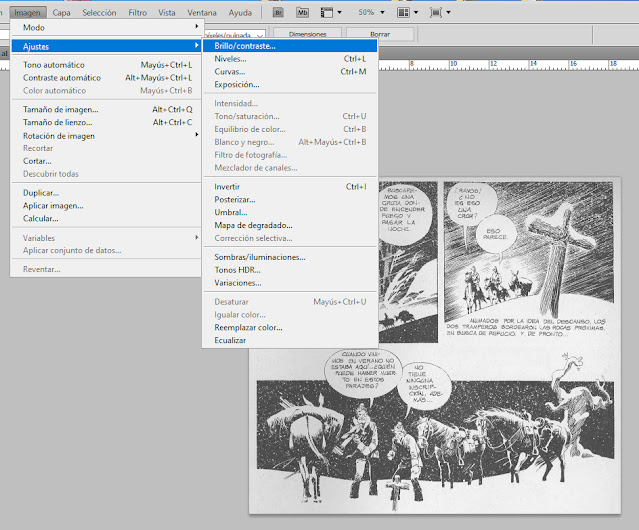
Task: Choose Tono automático
Action: coord(106,65)
